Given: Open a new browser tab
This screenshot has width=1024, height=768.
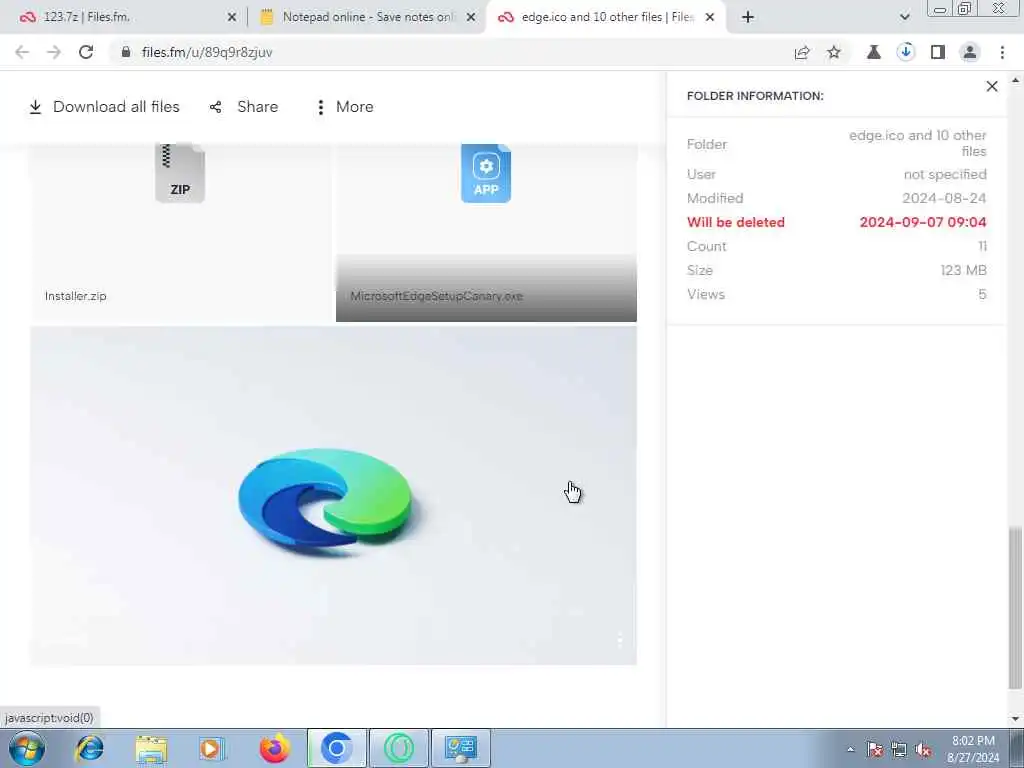Looking at the screenshot, I should pos(748,17).
